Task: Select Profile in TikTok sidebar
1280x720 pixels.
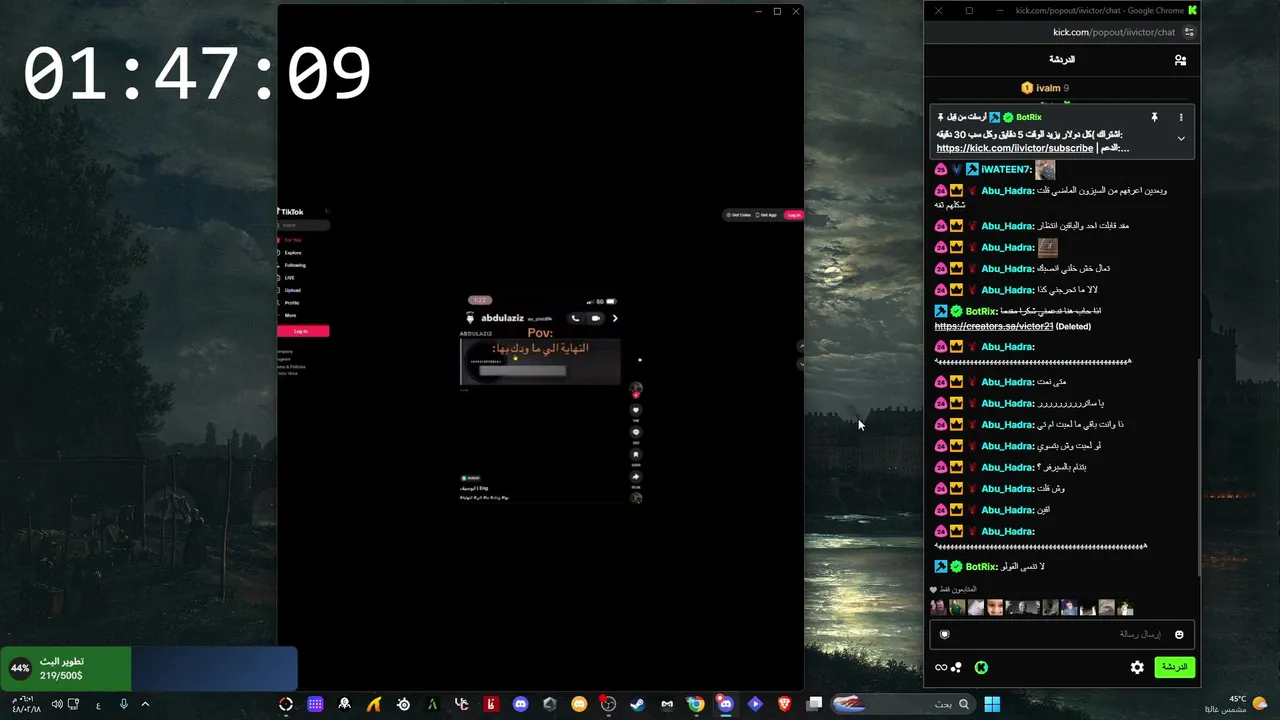Action: point(290,303)
